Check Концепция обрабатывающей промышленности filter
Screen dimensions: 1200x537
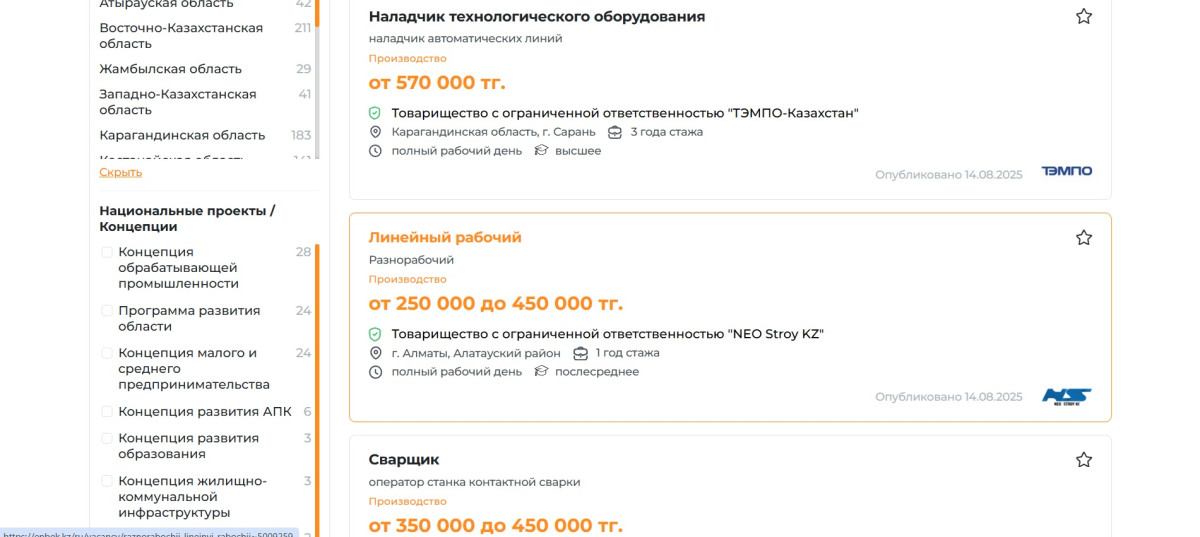point(107,252)
